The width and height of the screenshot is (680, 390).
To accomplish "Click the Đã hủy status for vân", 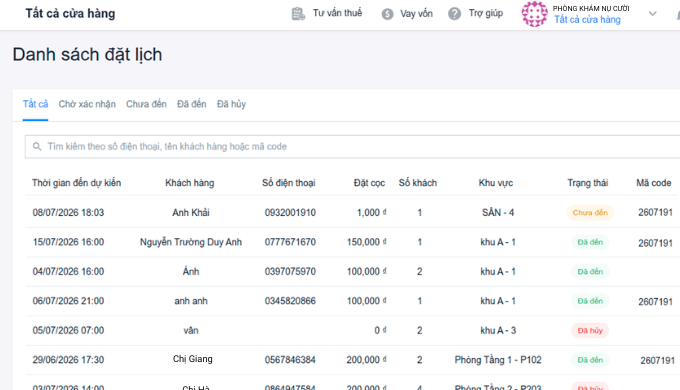I will (590, 331).
